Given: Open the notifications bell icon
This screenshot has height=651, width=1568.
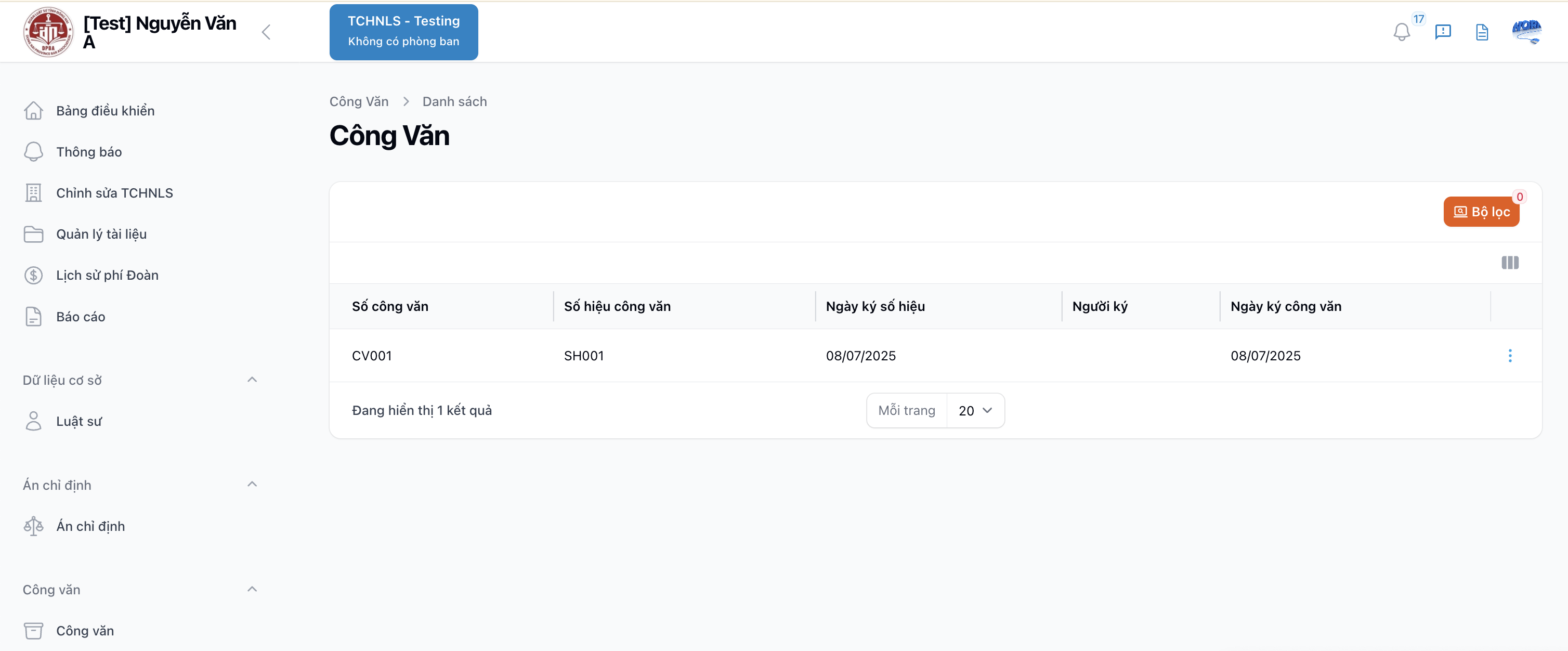Looking at the screenshot, I should pyautogui.click(x=1401, y=32).
